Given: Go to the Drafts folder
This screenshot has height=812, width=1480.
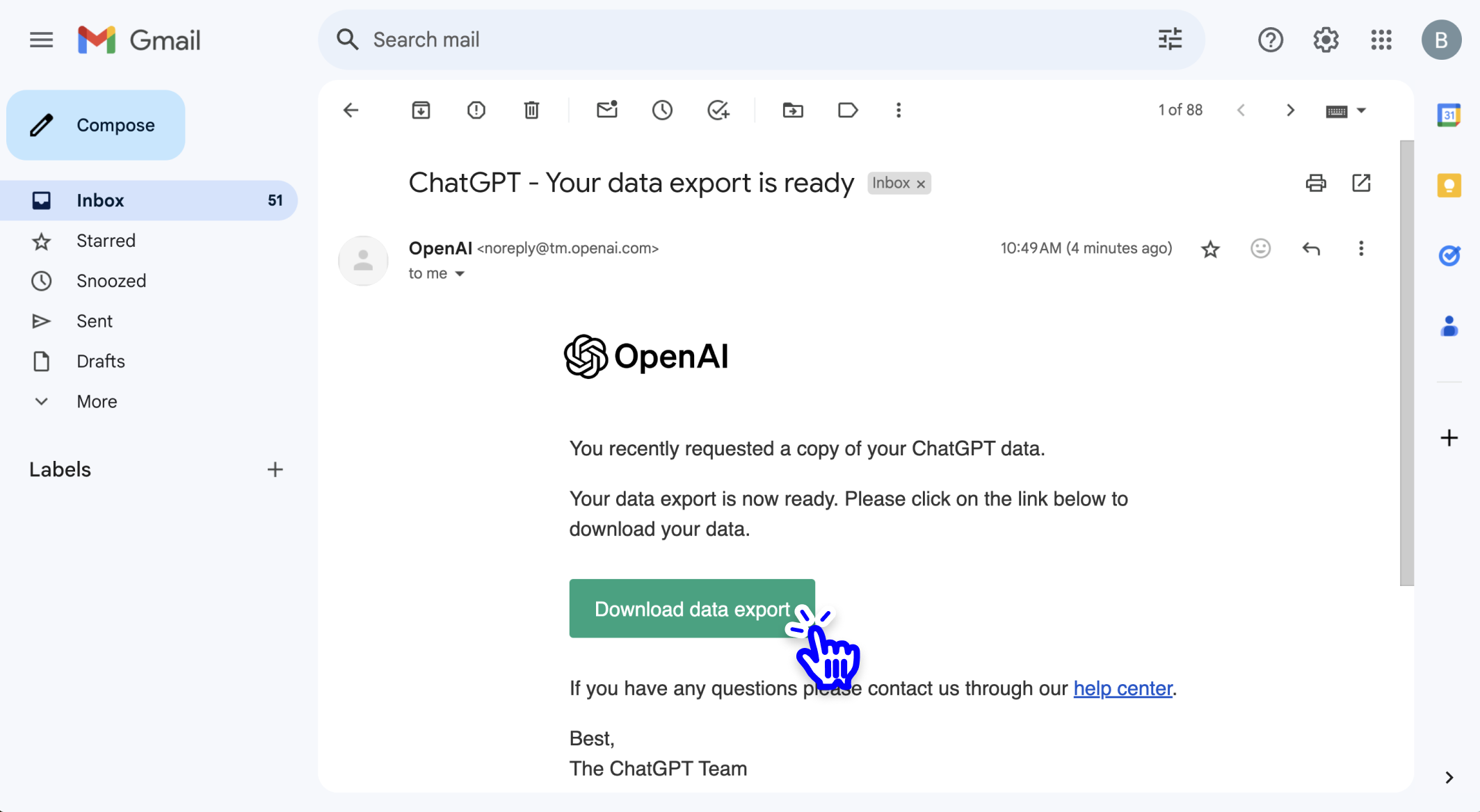Looking at the screenshot, I should point(101,362).
